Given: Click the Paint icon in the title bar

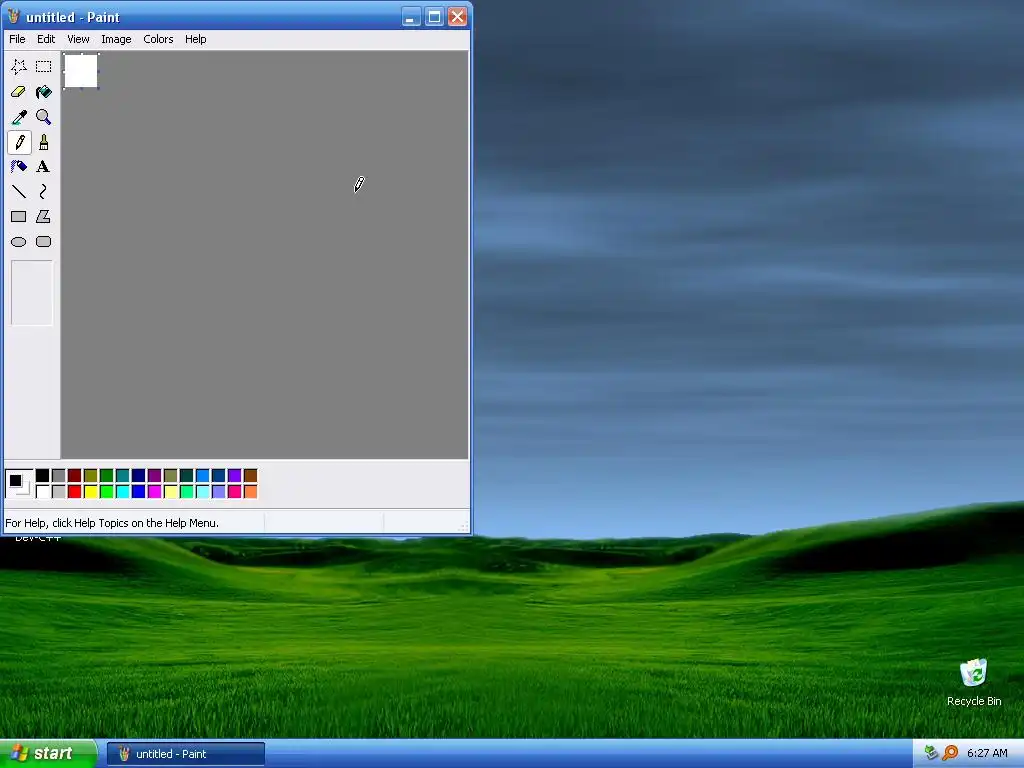Looking at the screenshot, I should (13, 16).
